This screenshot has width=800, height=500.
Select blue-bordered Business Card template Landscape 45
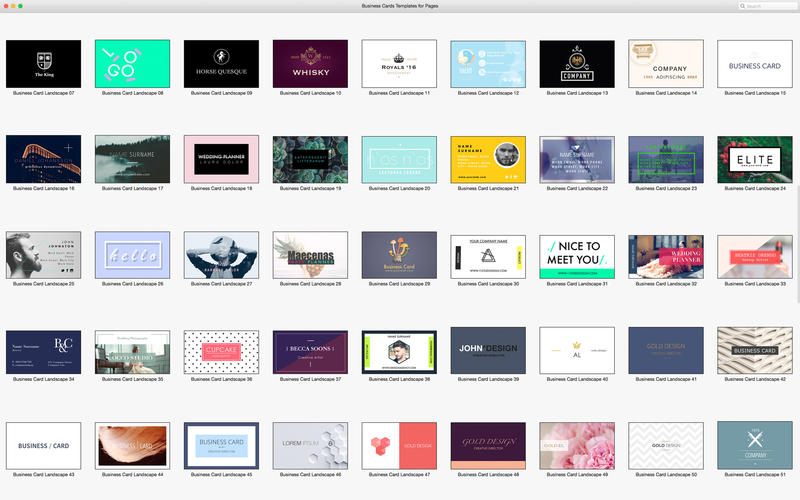pos(221,445)
